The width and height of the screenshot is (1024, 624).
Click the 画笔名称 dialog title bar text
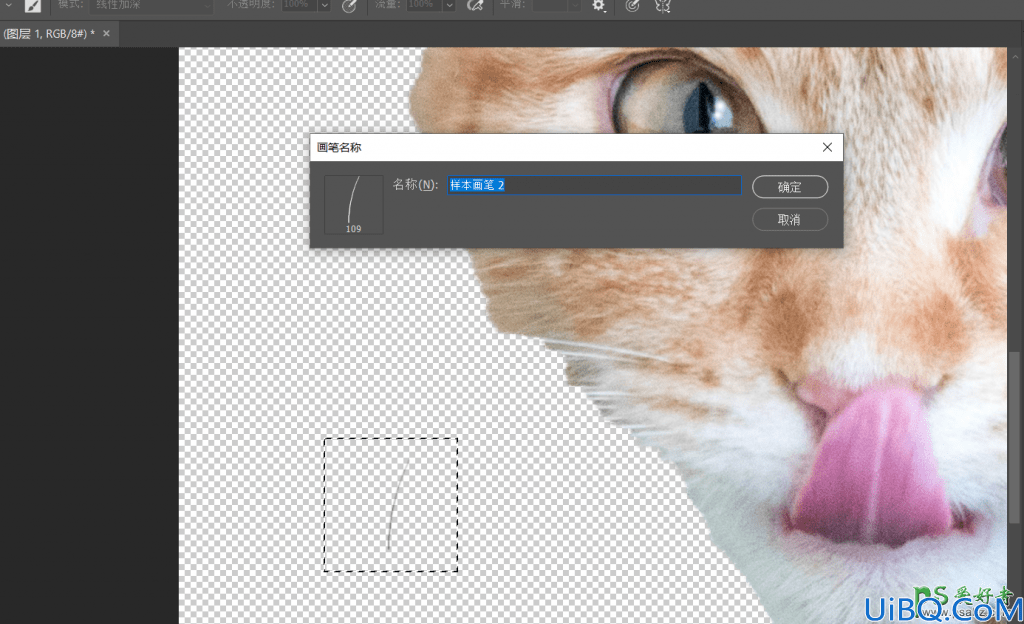pyautogui.click(x=339, y=148)
